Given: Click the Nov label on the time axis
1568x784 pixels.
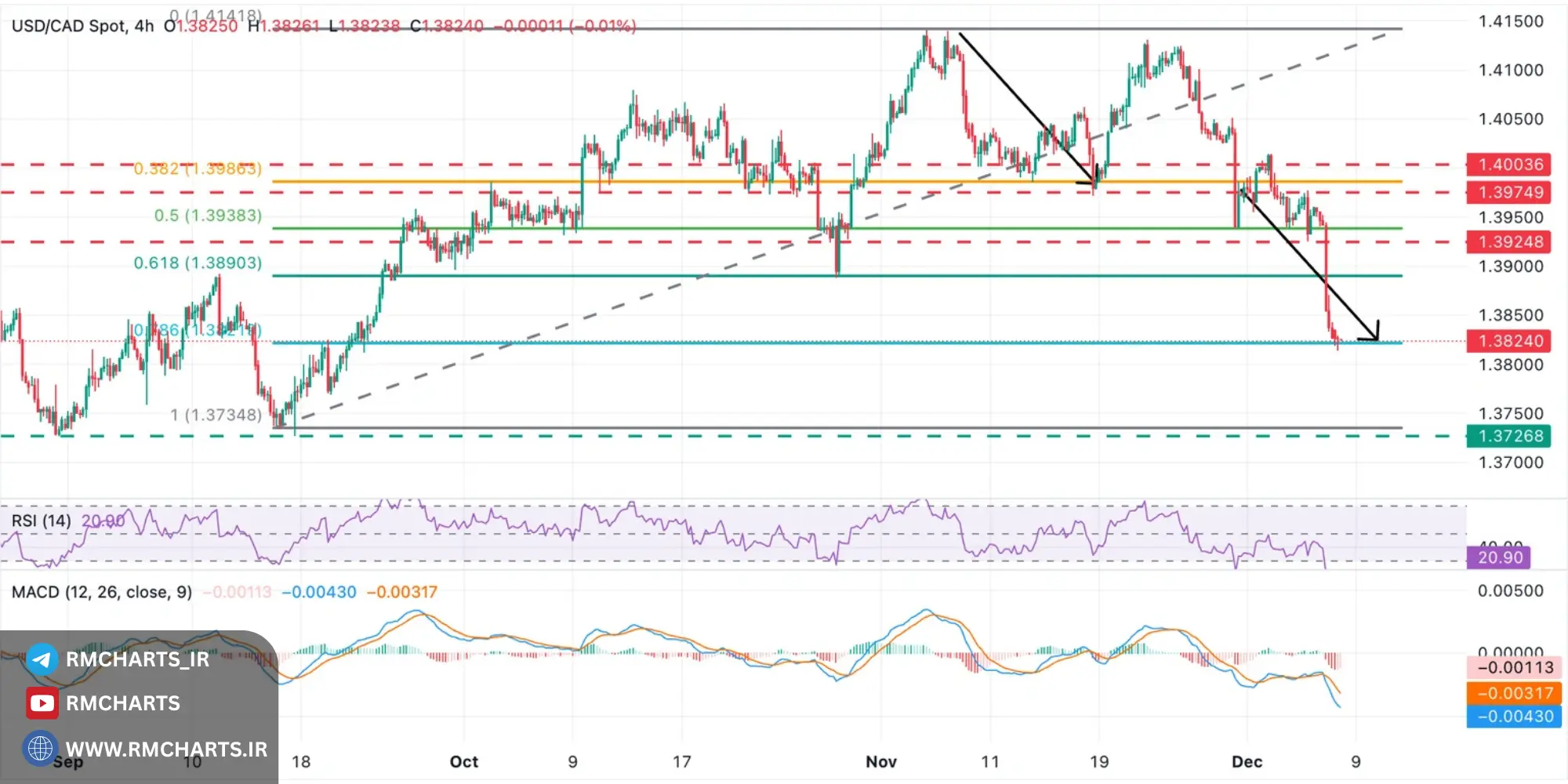Looking at the screenshot, I should [881, 761].
